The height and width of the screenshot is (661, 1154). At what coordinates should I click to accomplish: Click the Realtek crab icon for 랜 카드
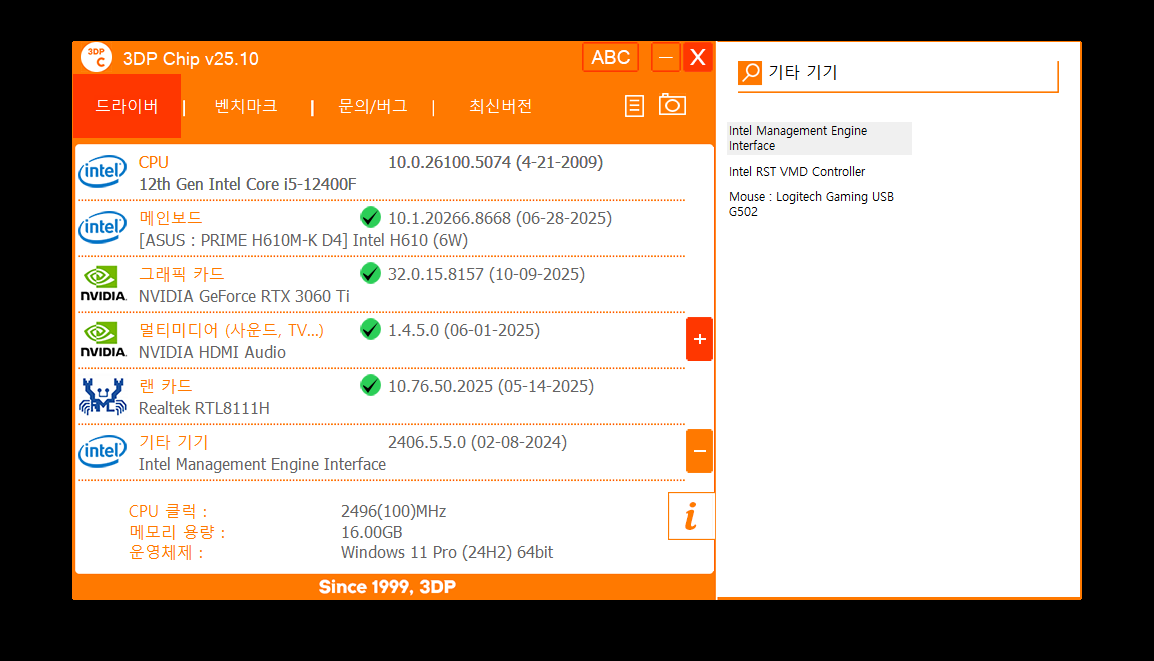103,396
